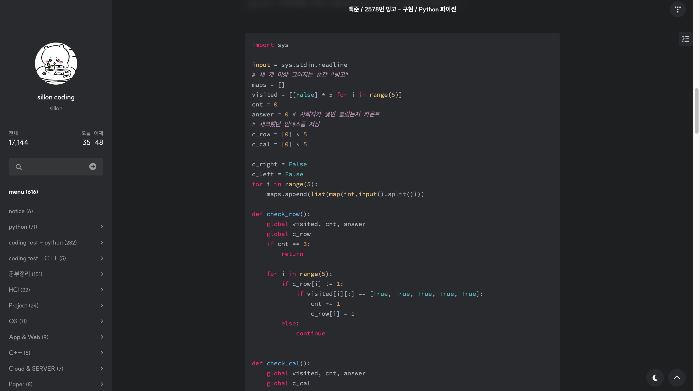Click the menu heading in sidebar
700x391 pixels.
click(23, 192)
